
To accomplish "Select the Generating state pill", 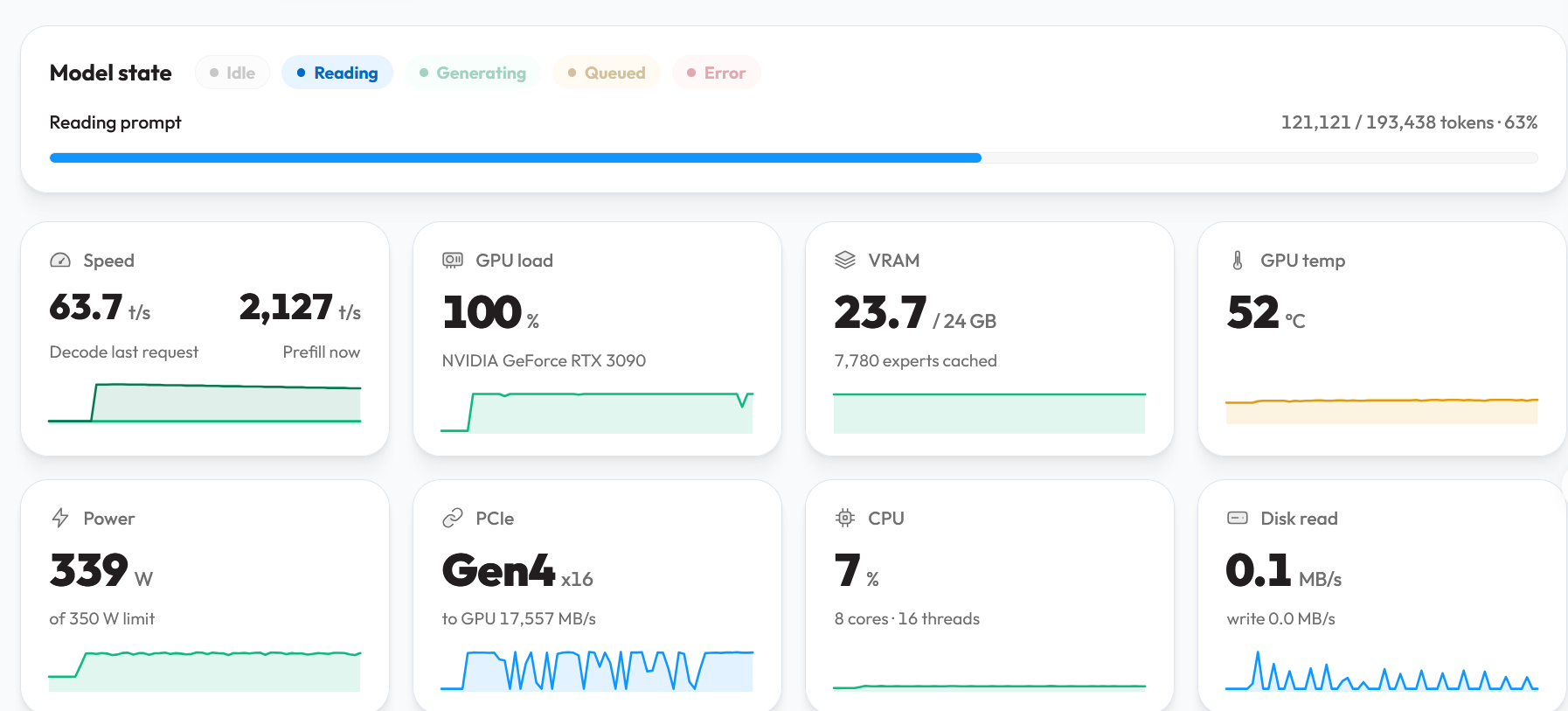I will [473, 73].
